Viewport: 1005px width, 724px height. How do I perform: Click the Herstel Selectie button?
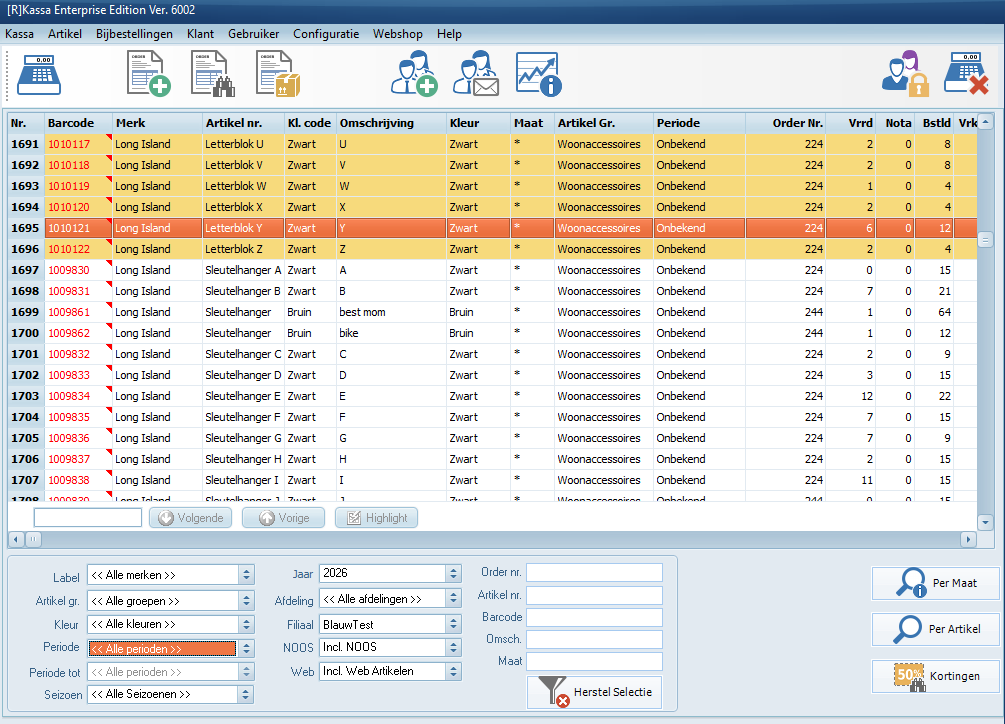[594, 693]
